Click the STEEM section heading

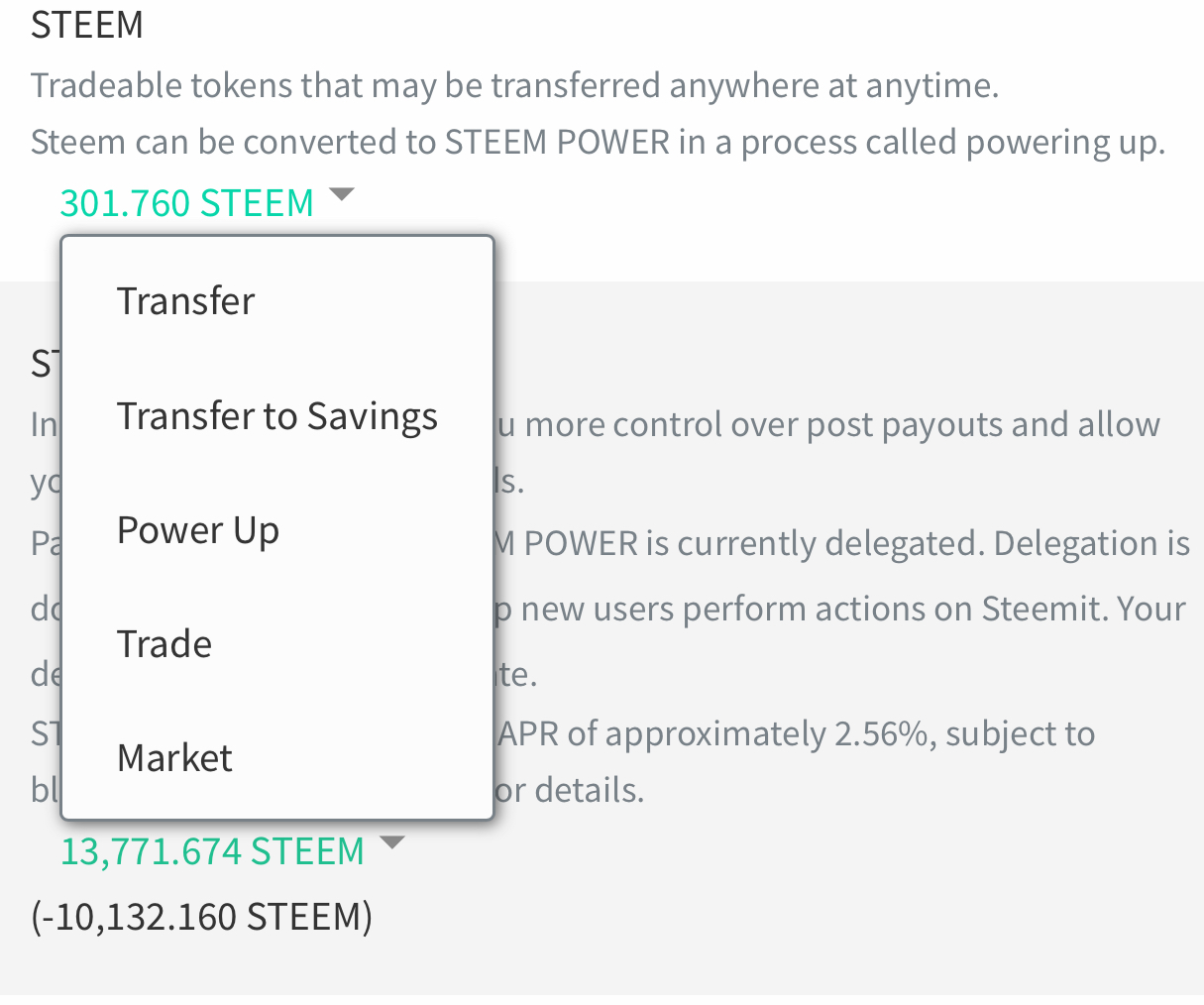tap(87, 25)
